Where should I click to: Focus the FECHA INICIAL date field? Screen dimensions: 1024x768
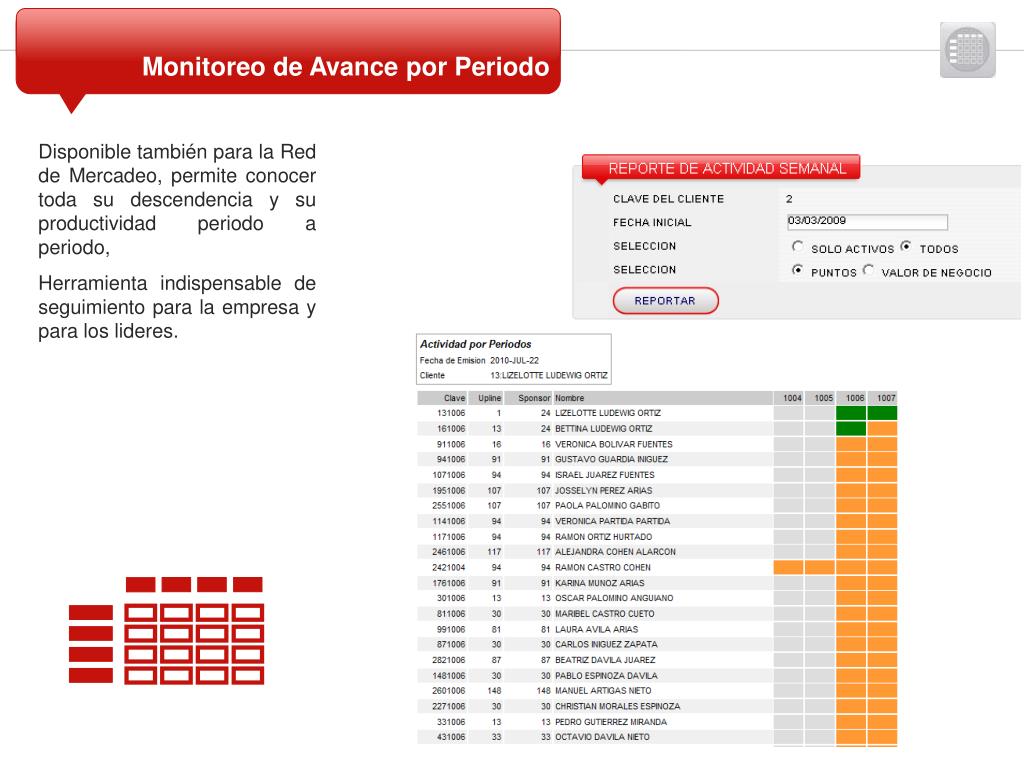[x=867, y=222]
